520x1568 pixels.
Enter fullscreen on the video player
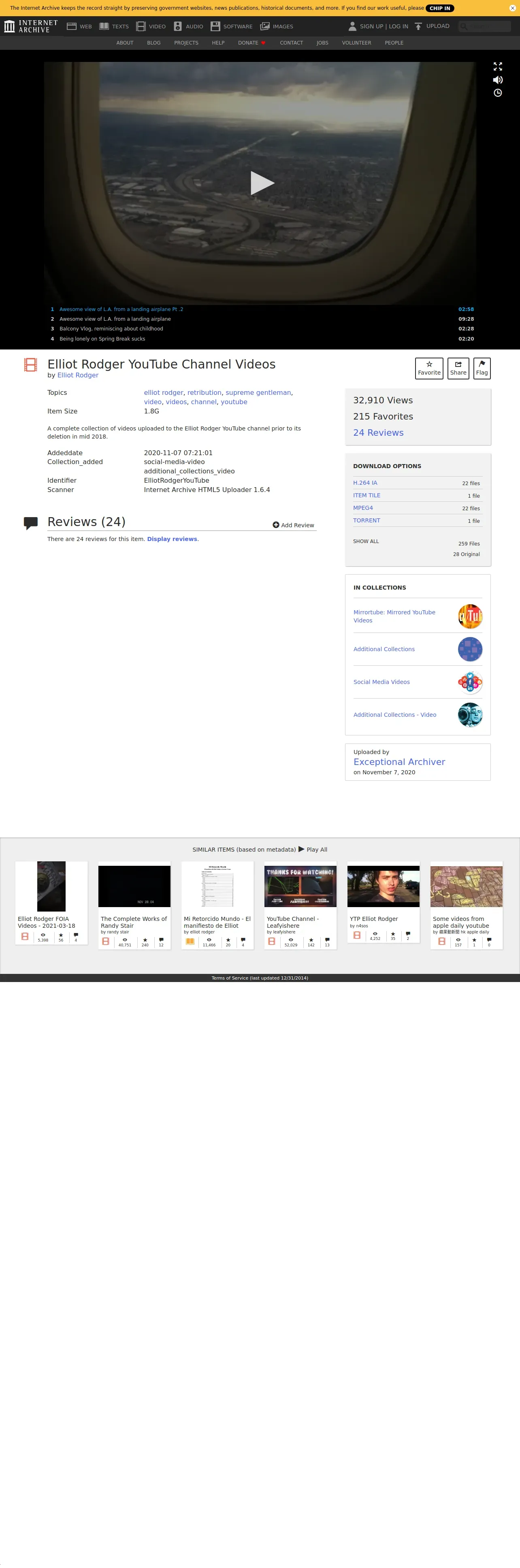point(497,66)
